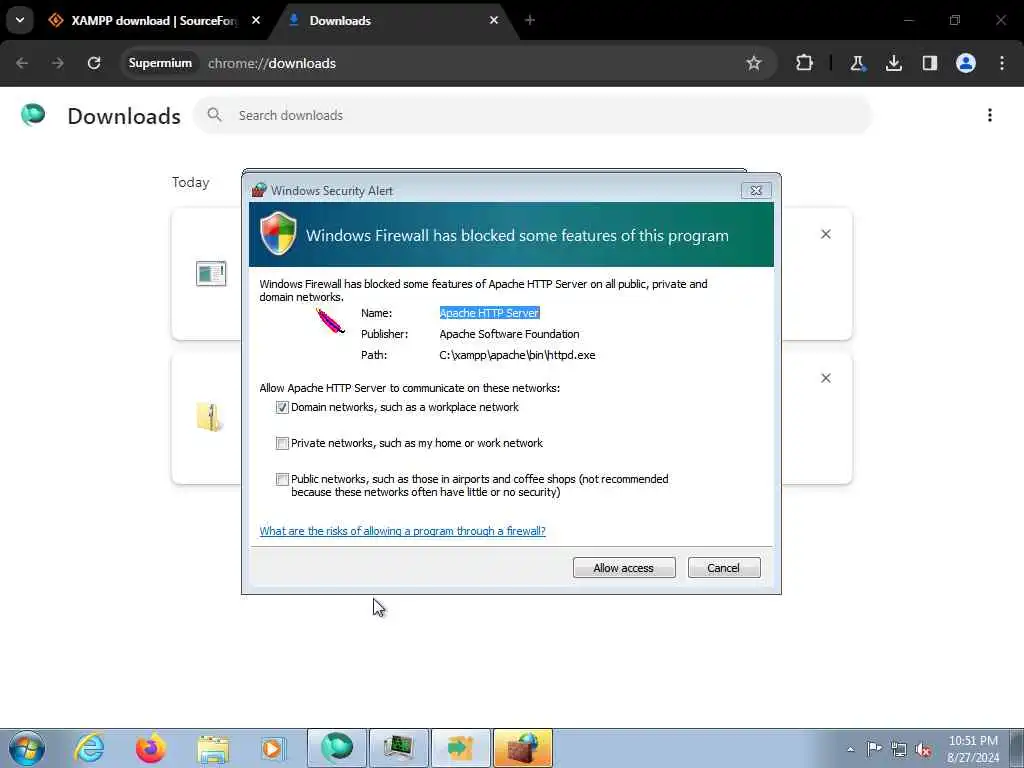Open Action Center flag icon
The width and height of the screenshot is (1024, 768).
874,748
